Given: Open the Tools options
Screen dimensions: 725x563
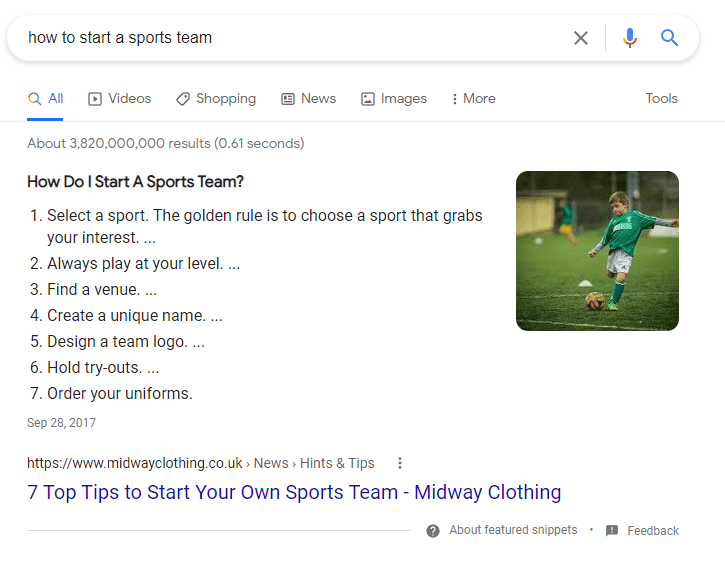Looking at the screenshot, I should 662,98.
